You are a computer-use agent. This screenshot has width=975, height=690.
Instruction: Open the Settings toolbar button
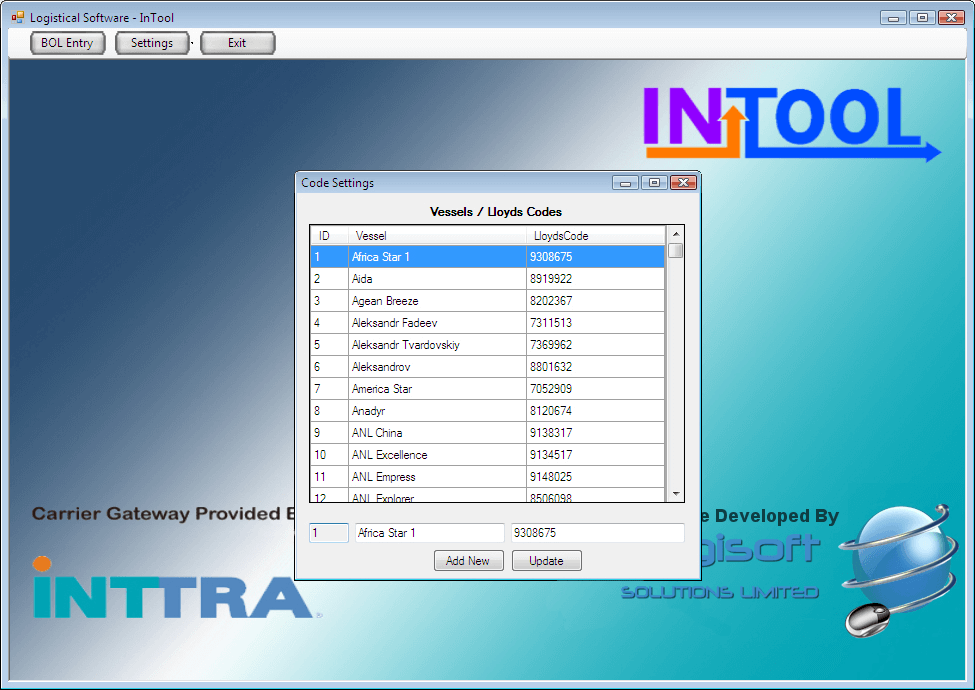(x=152, y=43)
